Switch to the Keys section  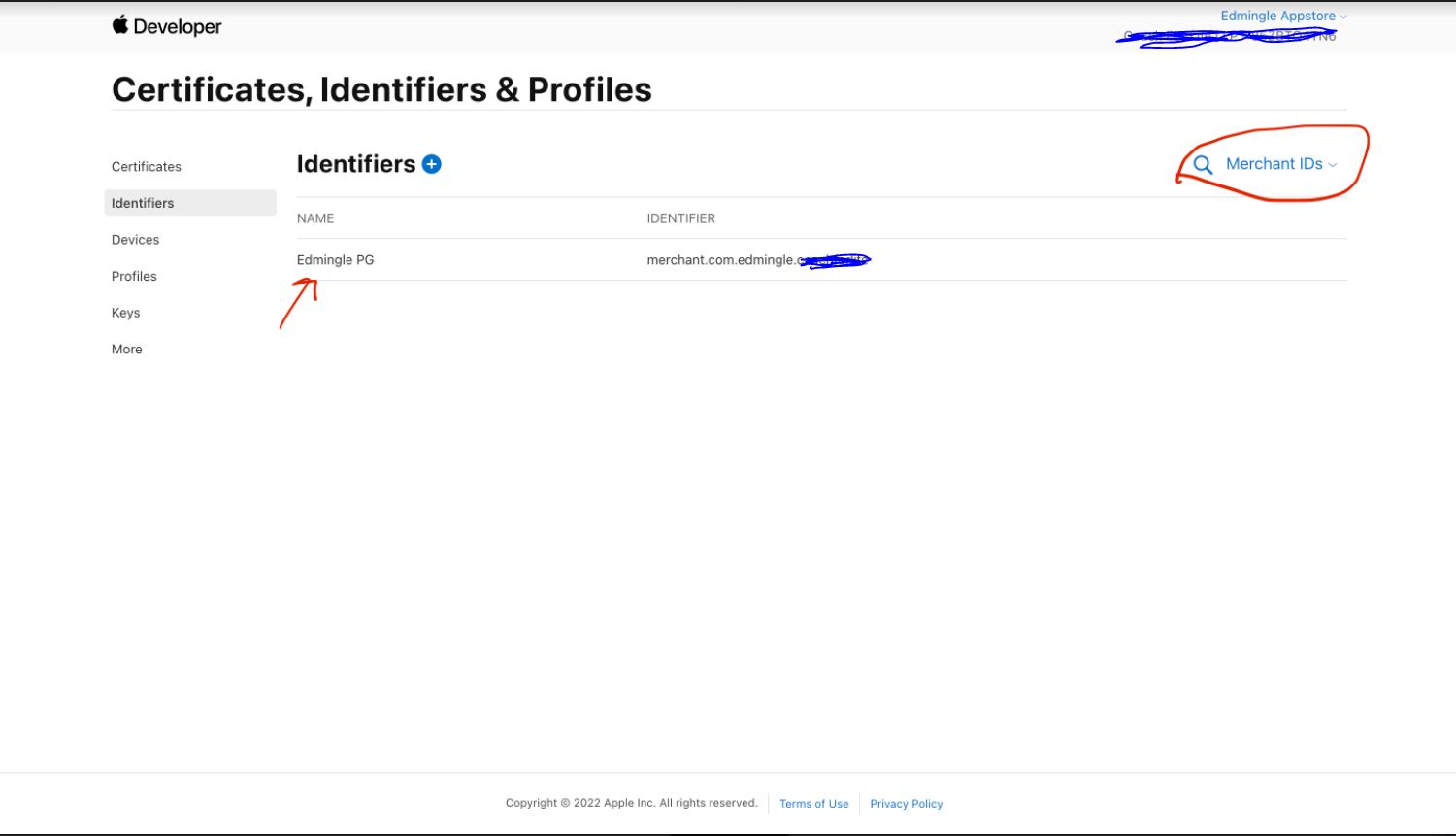click(125, 313)
